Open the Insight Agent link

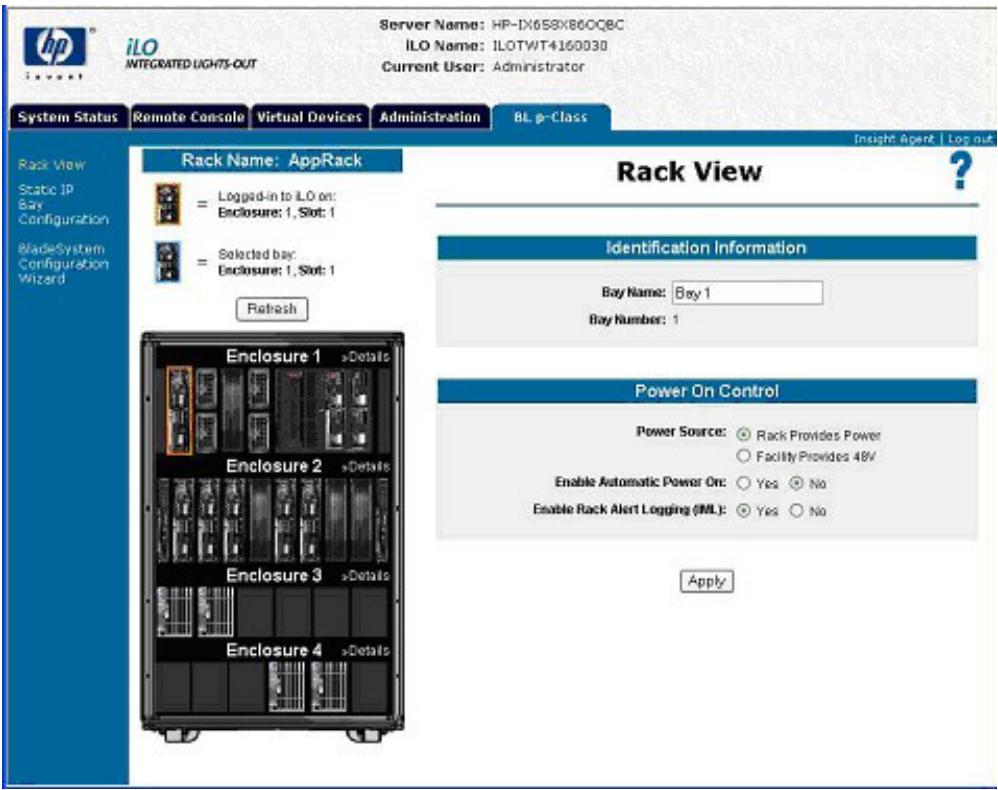tap(894, 139)
